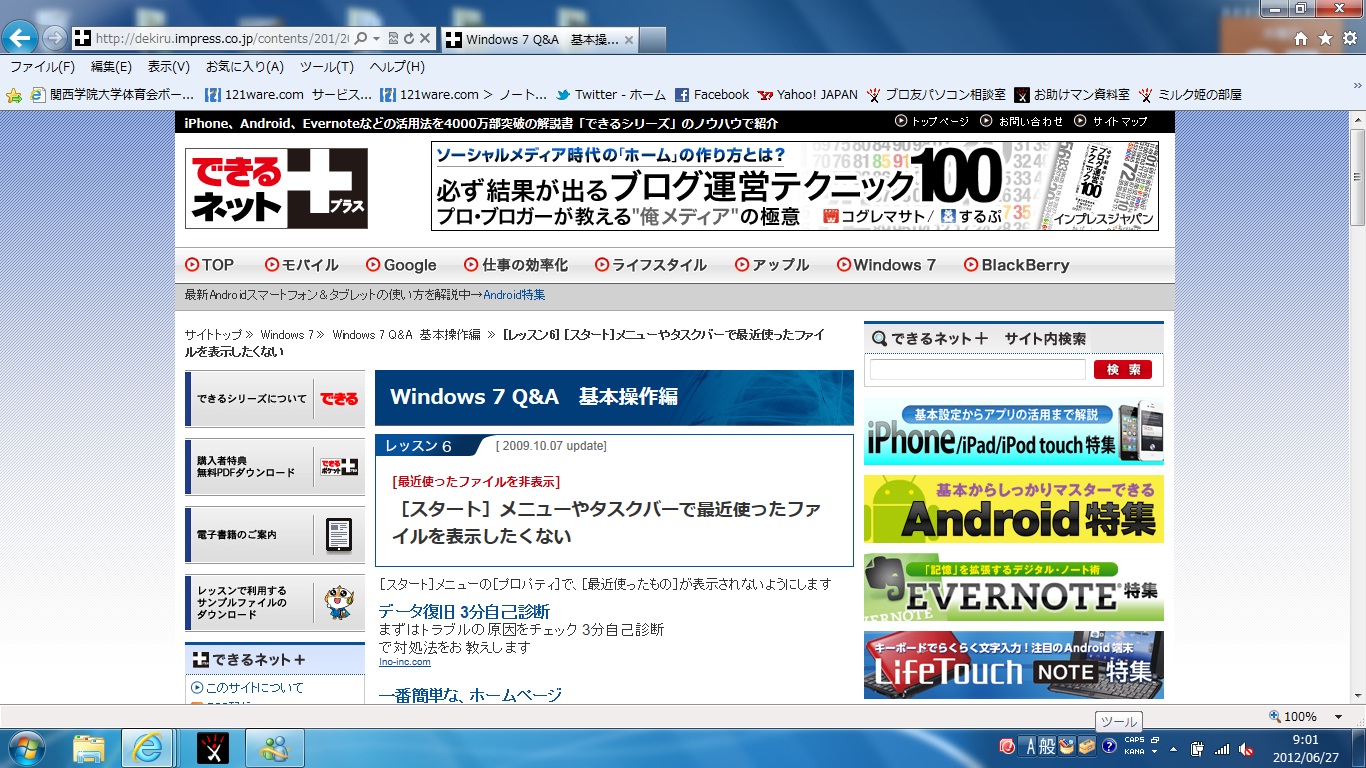Click the search magnifier in address bar

(361, 39)
